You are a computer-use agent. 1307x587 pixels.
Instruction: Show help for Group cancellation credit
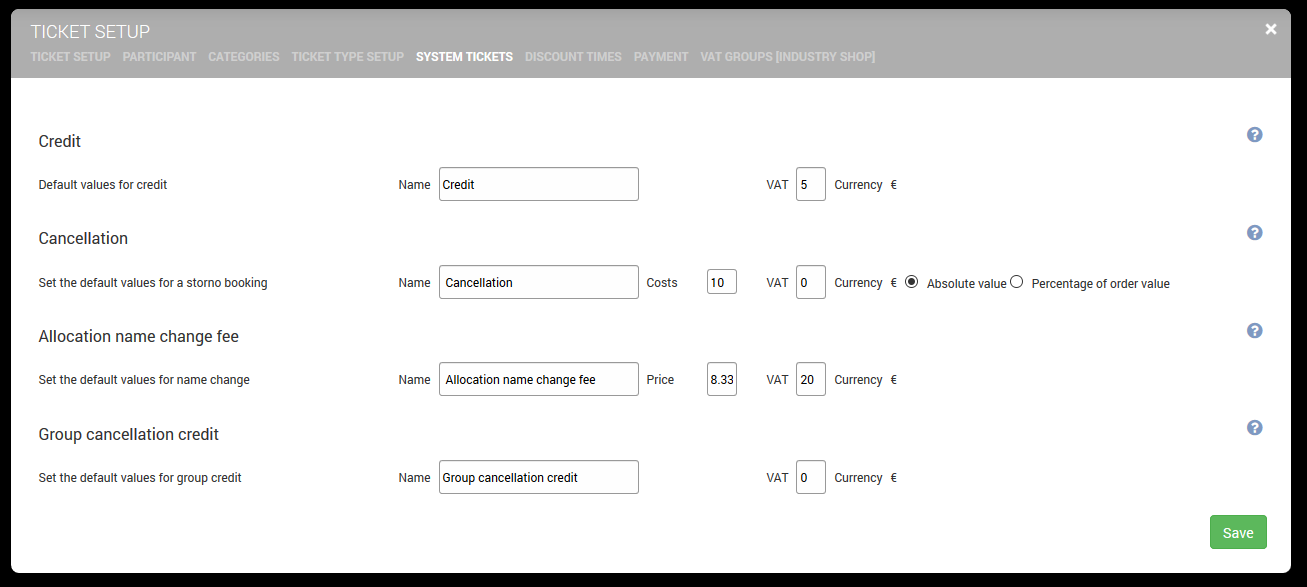coord(1254,428)
